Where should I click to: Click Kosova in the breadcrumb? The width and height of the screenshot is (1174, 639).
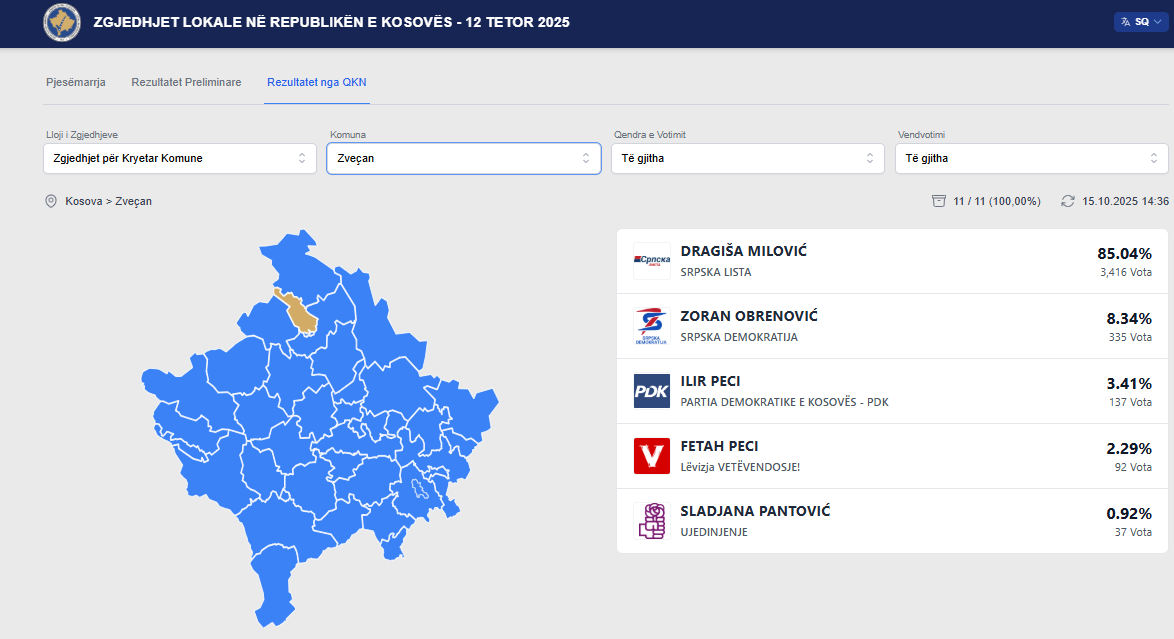click(x=83, y=201)
